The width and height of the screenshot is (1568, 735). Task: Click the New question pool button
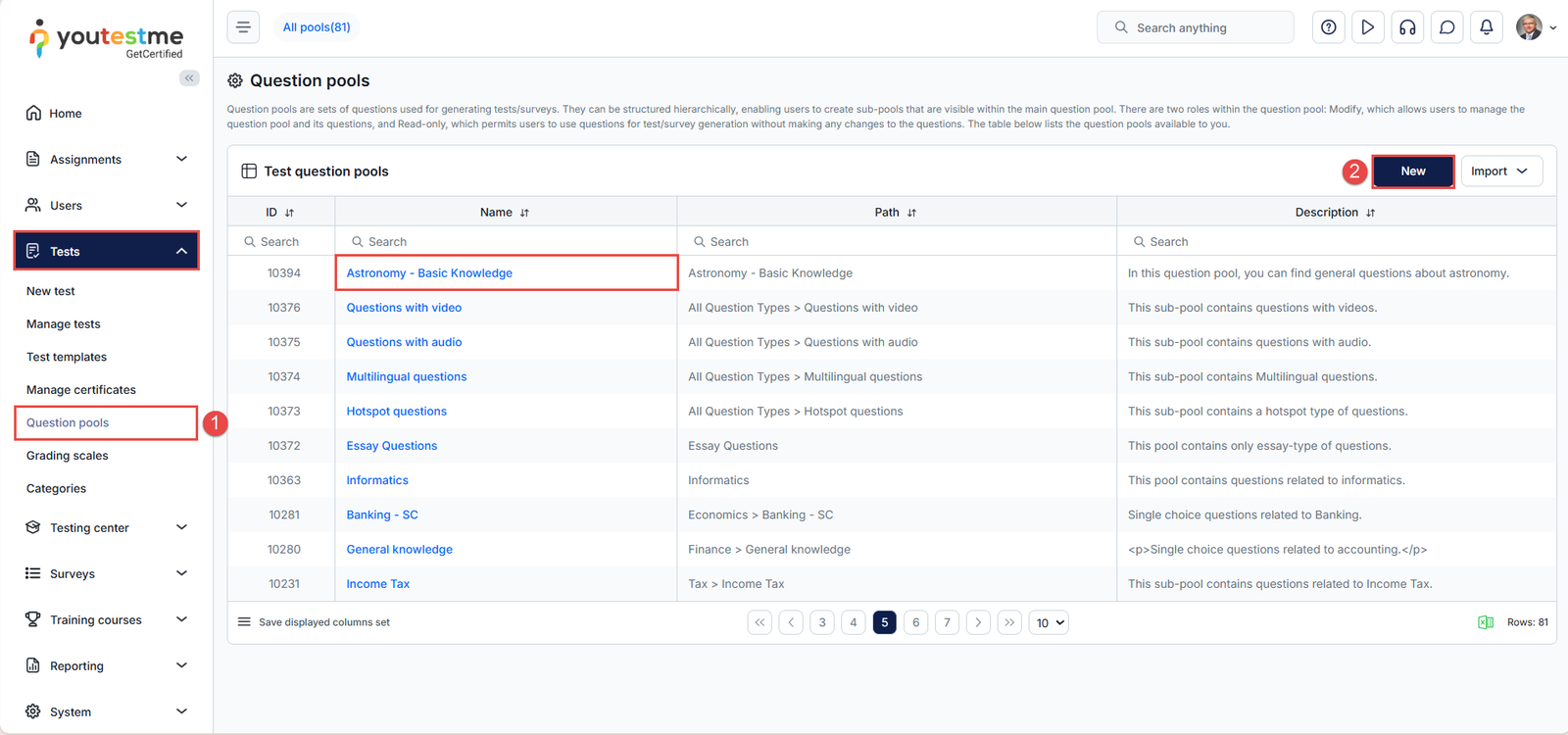coord(1412,171)
